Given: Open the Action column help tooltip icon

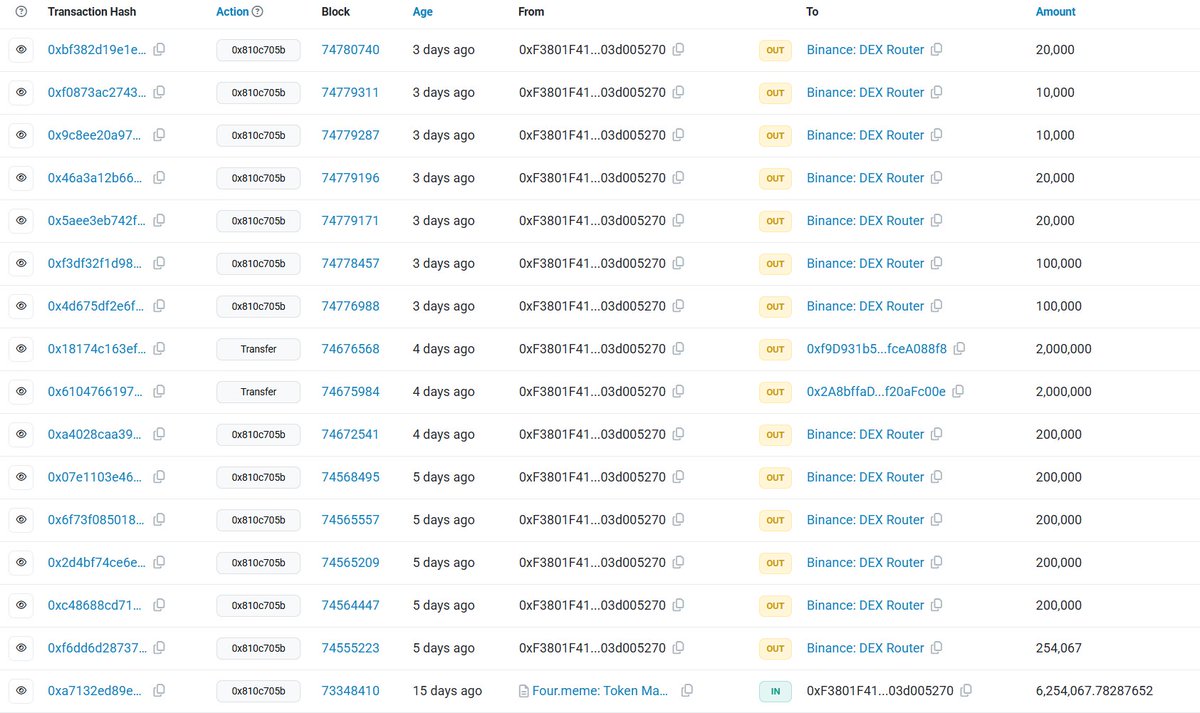Looking at the screenshot, I should coord(258,12).
